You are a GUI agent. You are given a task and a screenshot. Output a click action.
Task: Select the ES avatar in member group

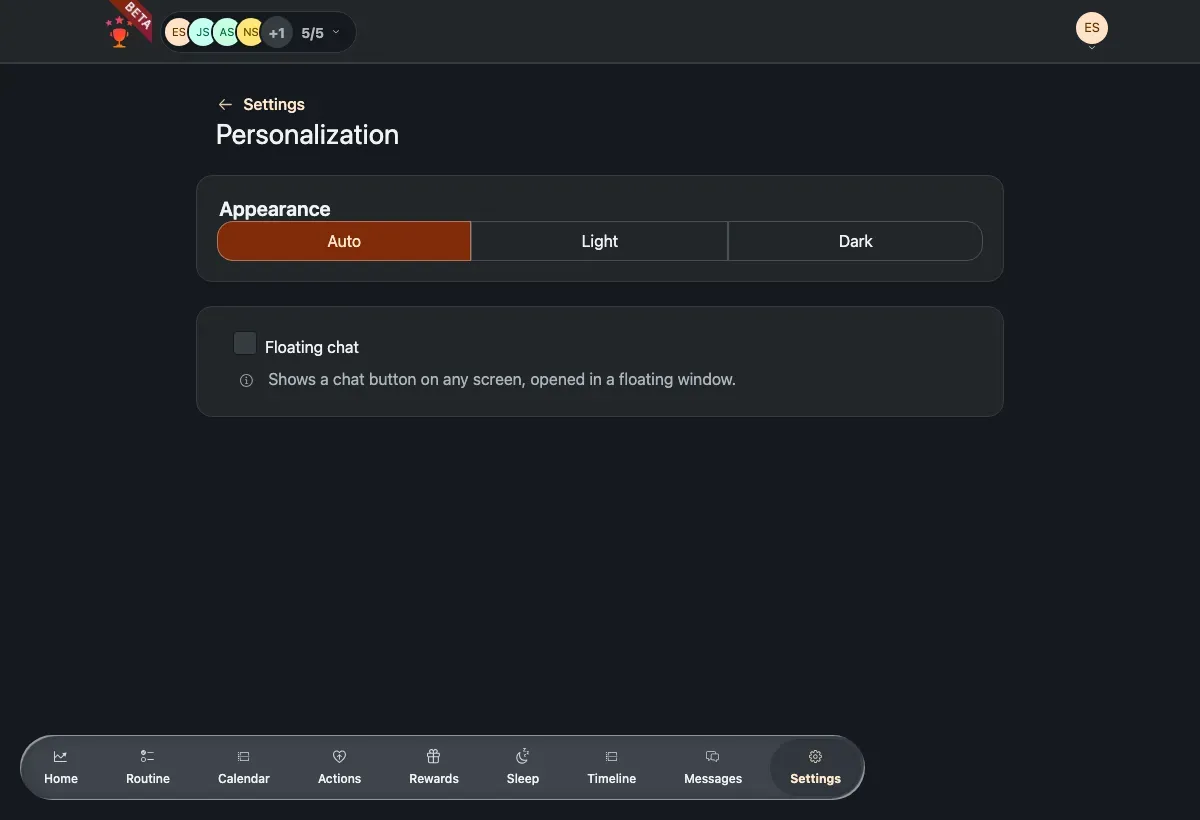(x=177, y=32)
